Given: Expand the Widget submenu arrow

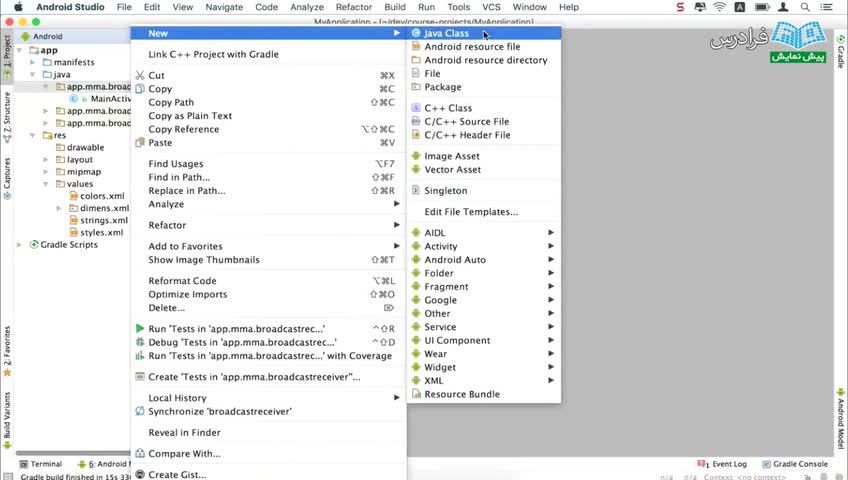Looking at the screenshot, I should click(x=551, y=367).
